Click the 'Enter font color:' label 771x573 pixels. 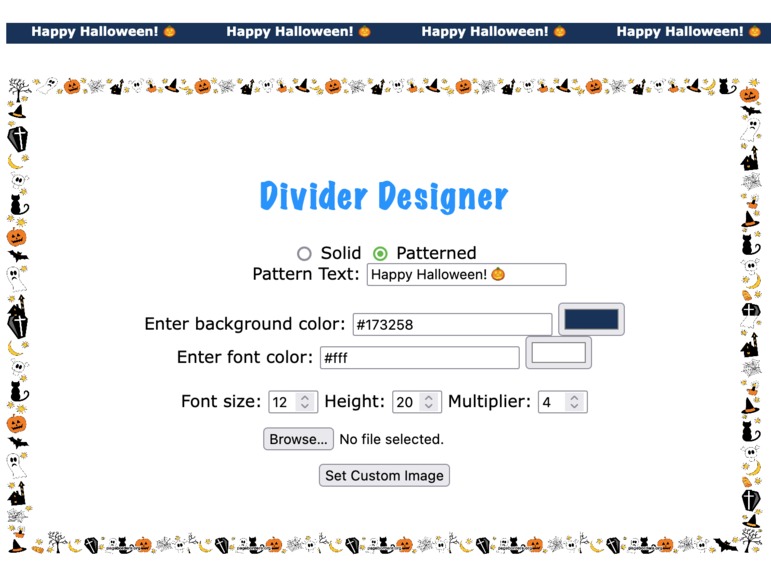click(x=245, y=357)
